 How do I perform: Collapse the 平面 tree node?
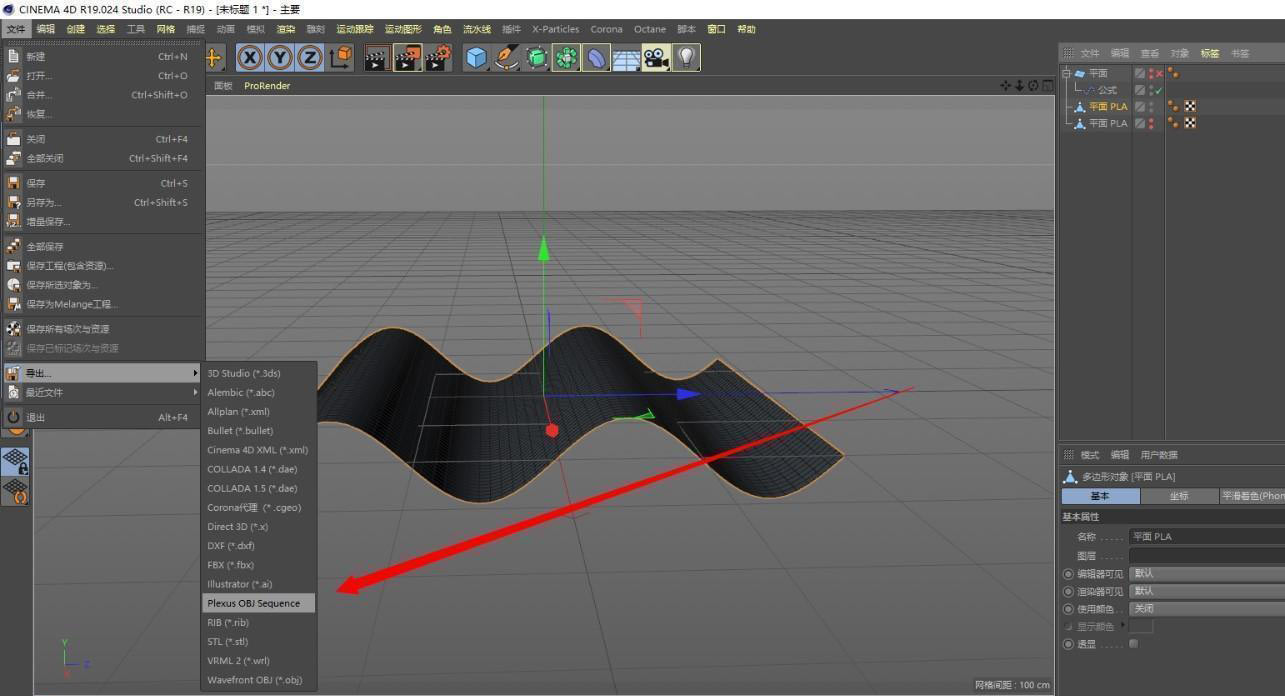click(1066, 73)
